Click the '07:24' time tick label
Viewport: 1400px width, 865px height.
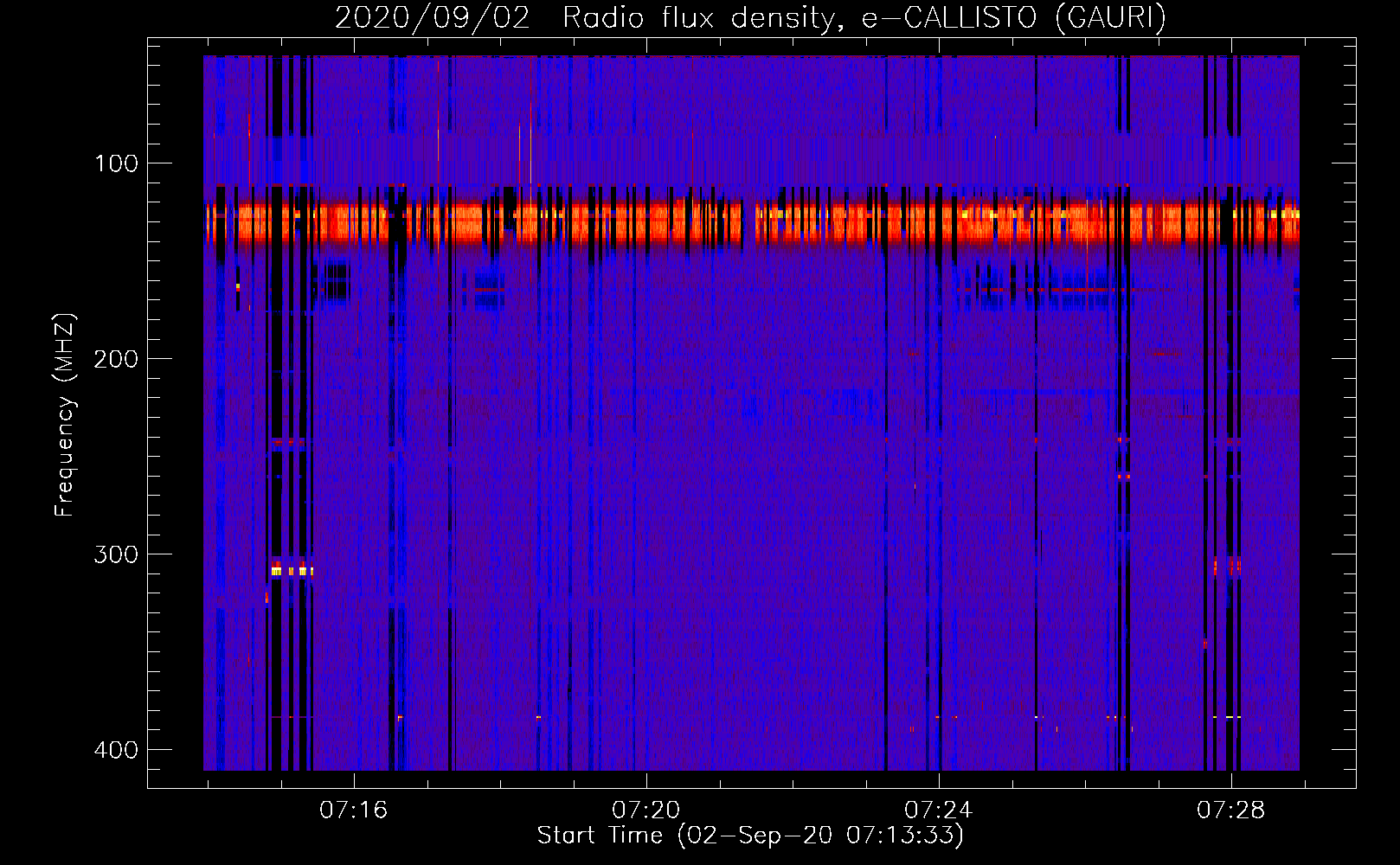pos(939,811)
